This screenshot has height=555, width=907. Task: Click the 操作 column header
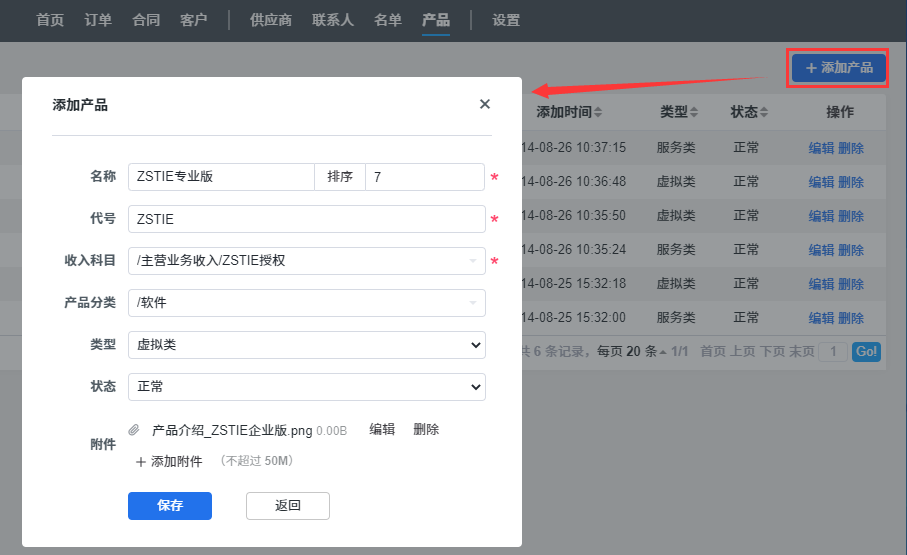(840, 112)
